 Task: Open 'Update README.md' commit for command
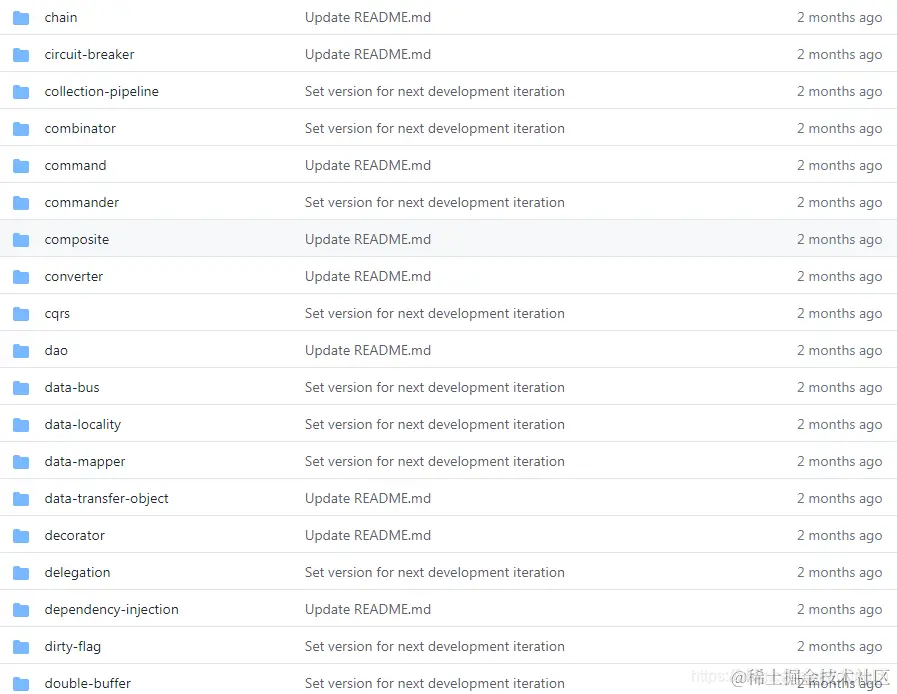(368, 165)
